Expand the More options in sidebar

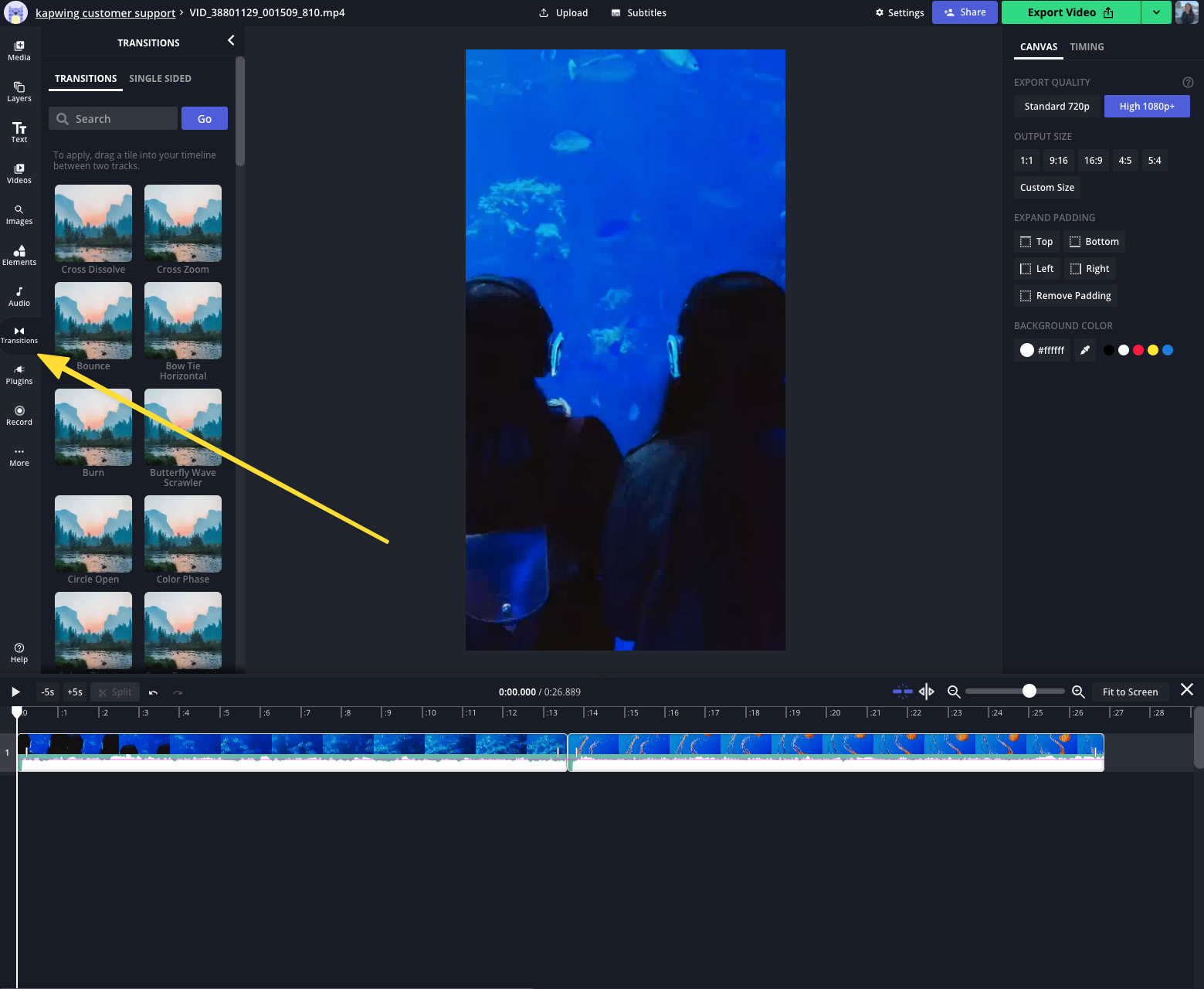19,456
